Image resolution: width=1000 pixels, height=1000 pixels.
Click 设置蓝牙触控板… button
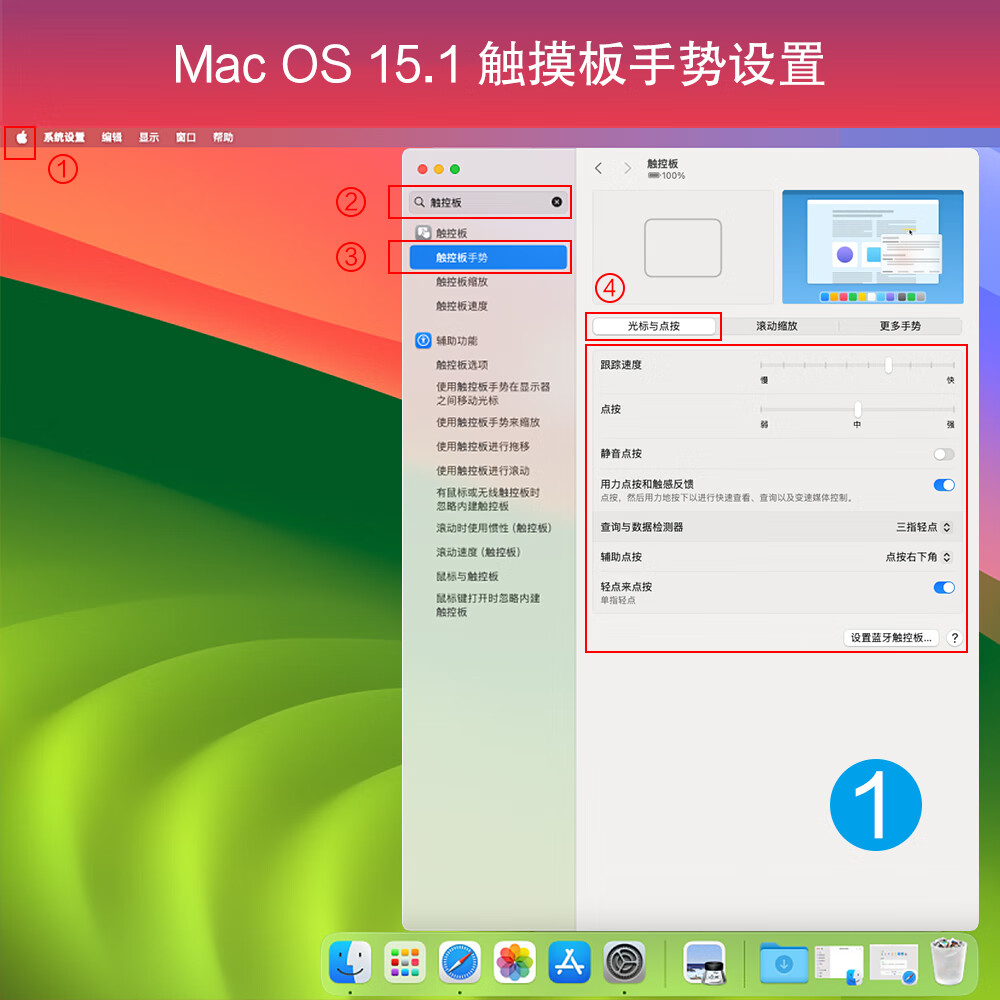pyautogui.click(x=891, y=638)
